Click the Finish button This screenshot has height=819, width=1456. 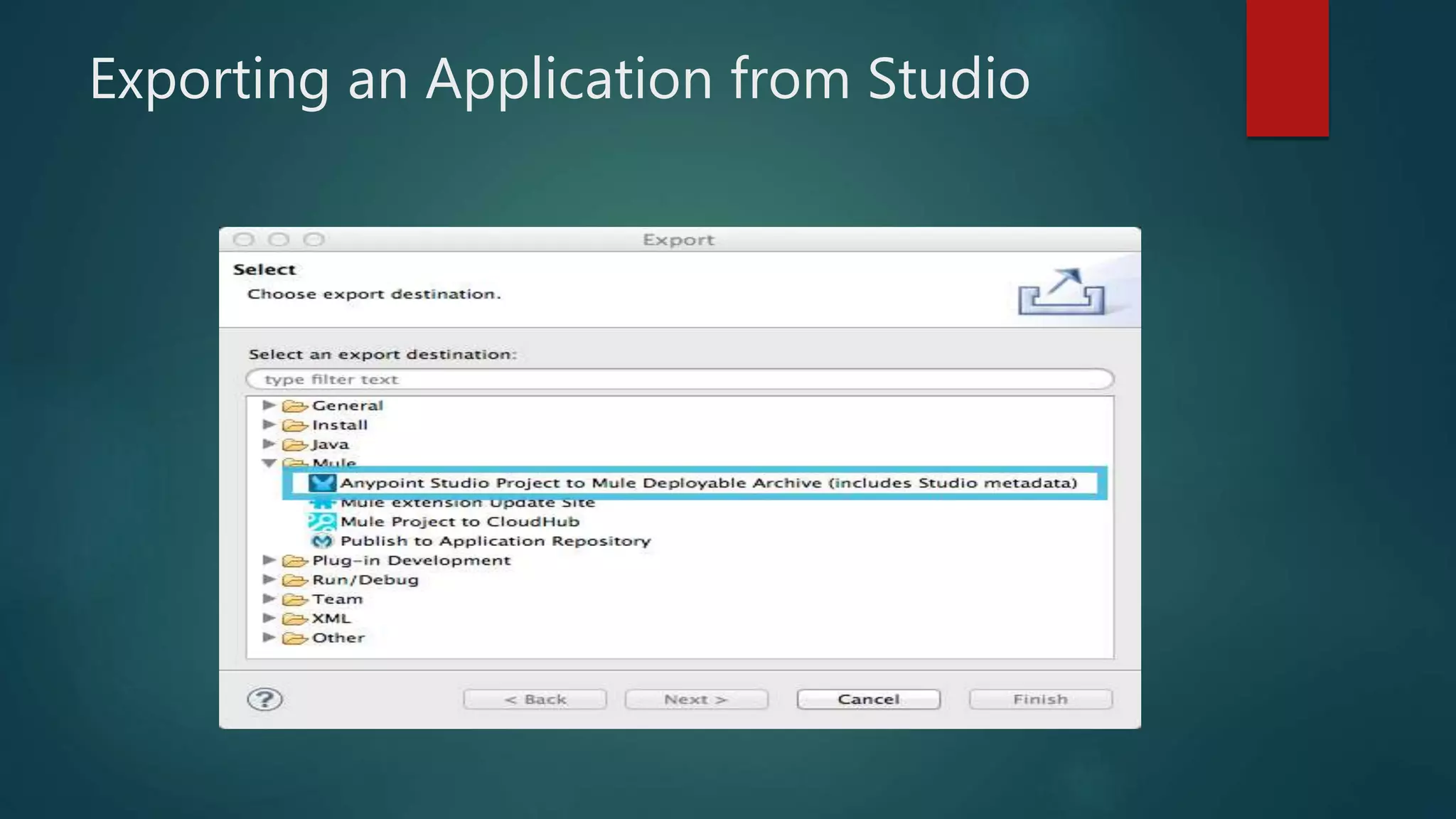click(x=1041, y=700)
